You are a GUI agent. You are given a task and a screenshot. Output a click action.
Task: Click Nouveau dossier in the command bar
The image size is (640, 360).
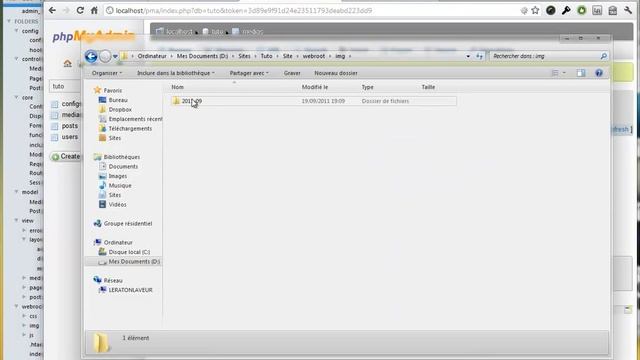[336, 73]
